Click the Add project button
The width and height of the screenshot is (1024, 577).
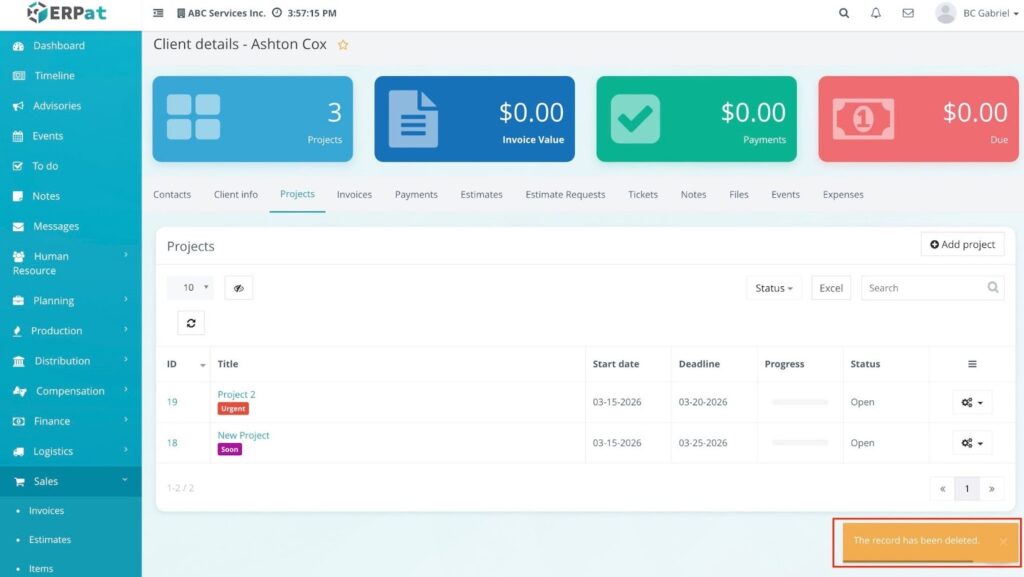[962, 244]
